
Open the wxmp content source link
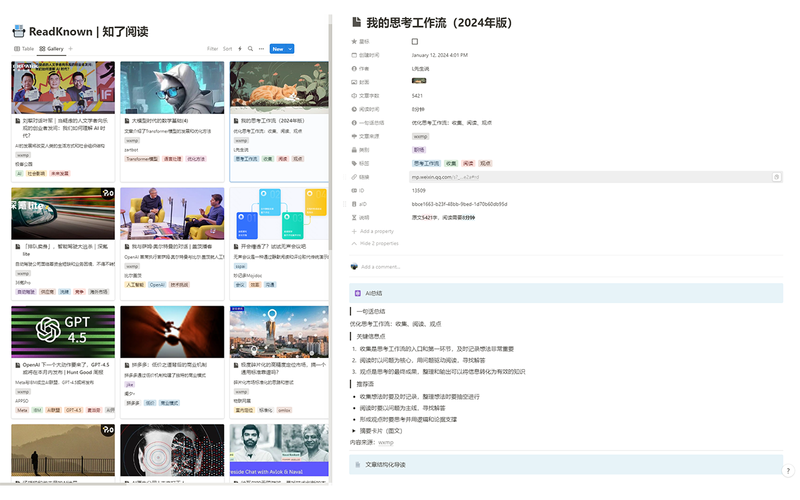point(386,442)
